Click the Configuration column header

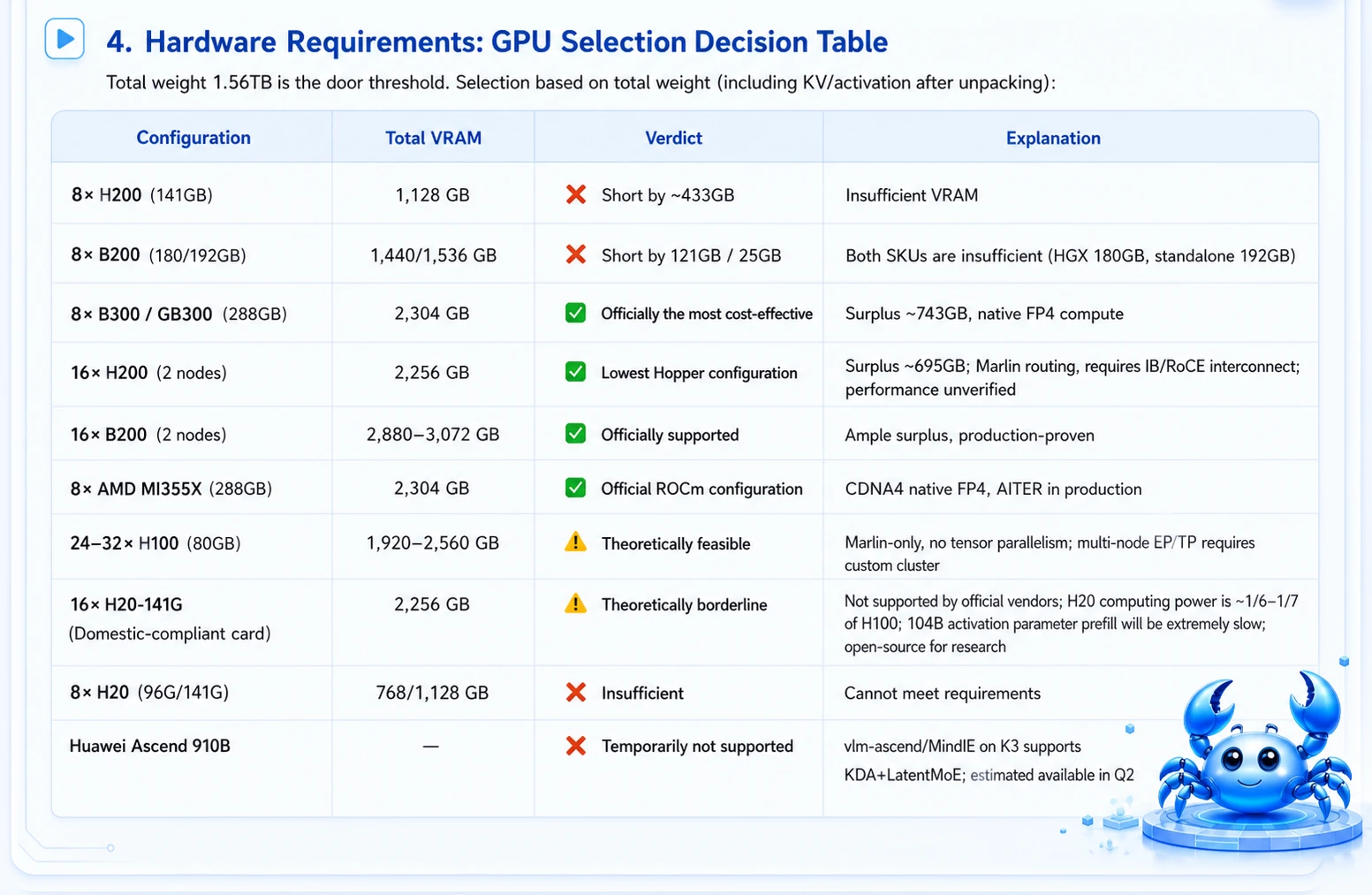pyautogui.click(x=193, y=138)
